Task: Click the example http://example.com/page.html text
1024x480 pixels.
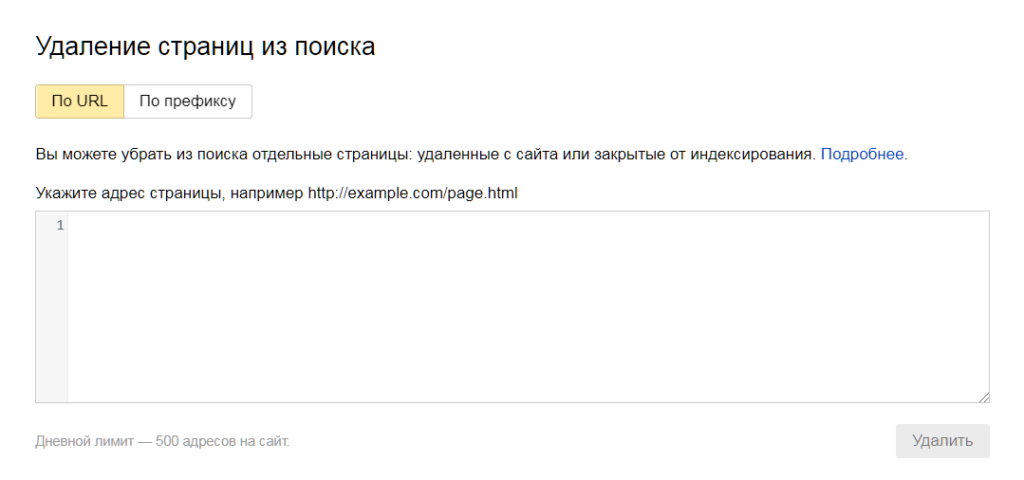Action: (413, 194)
